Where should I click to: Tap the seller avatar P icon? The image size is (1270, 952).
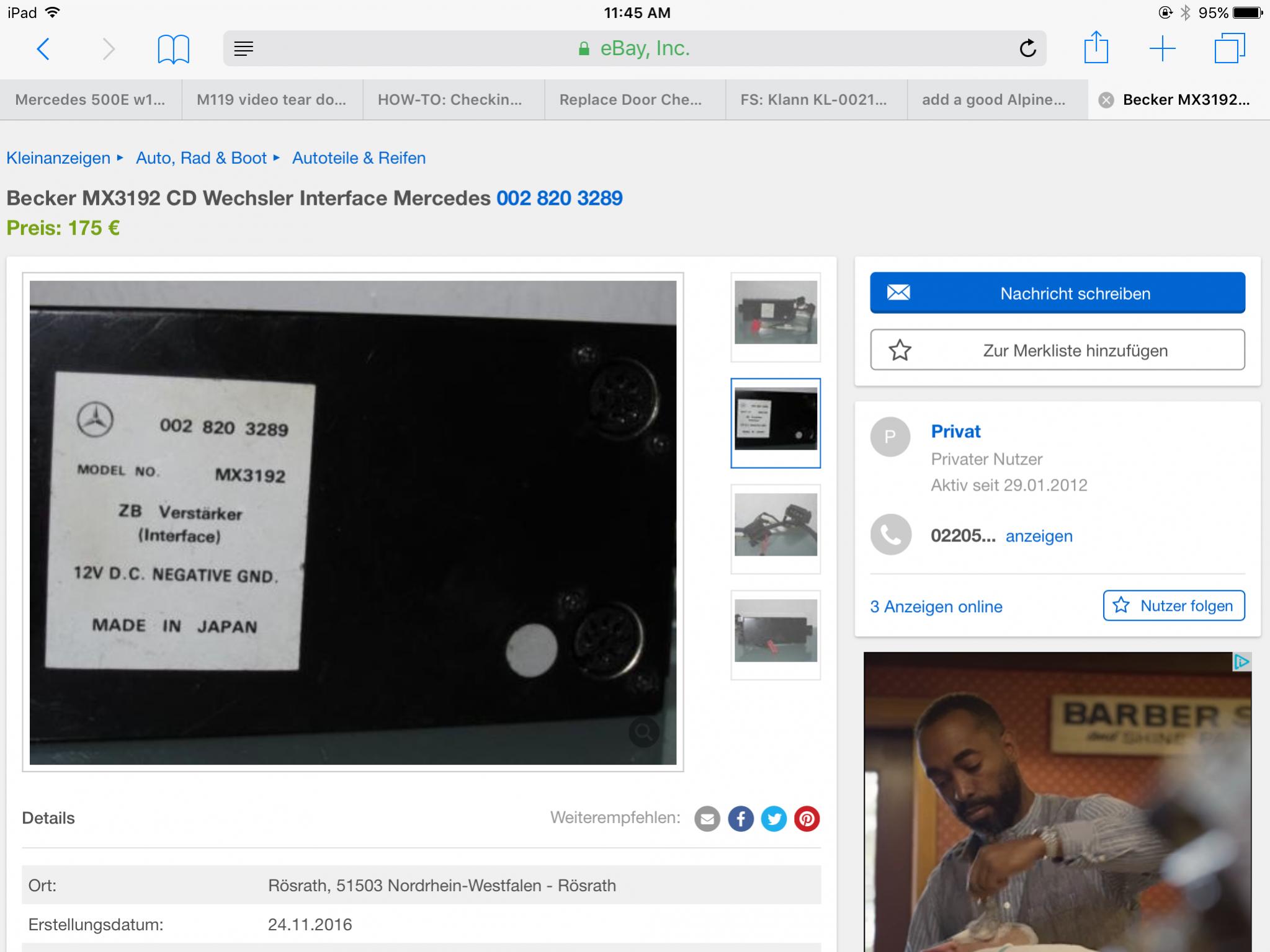[x=890, y=437]
